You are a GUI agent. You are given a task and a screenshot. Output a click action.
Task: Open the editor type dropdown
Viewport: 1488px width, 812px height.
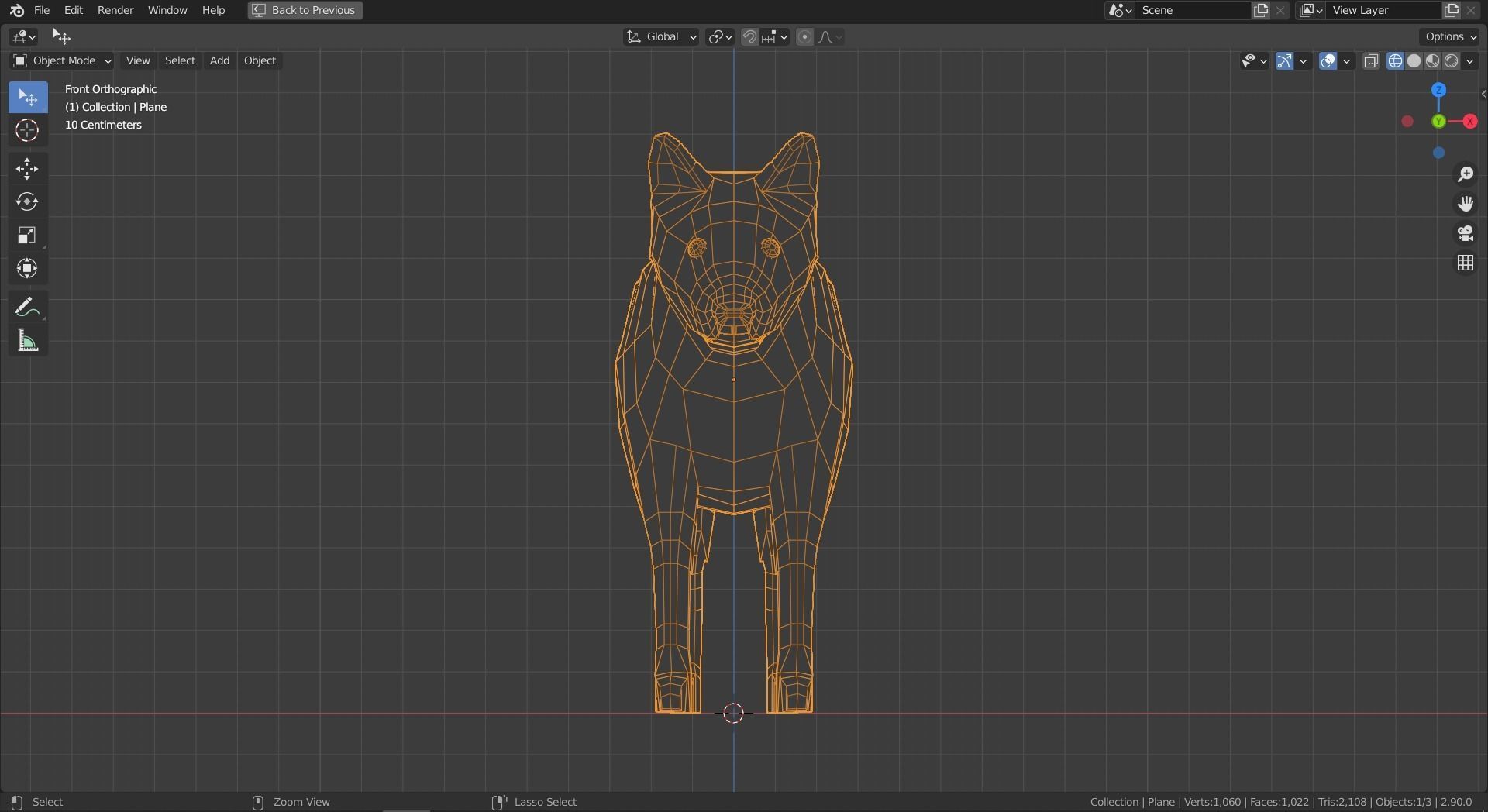click(x=24, y=36)
